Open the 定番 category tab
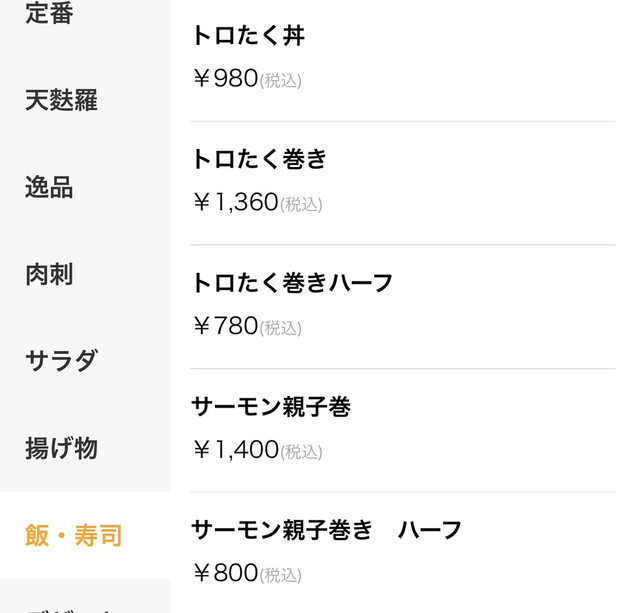The height and width of the screenshot is (613, 640). click(x=49, y=14)
